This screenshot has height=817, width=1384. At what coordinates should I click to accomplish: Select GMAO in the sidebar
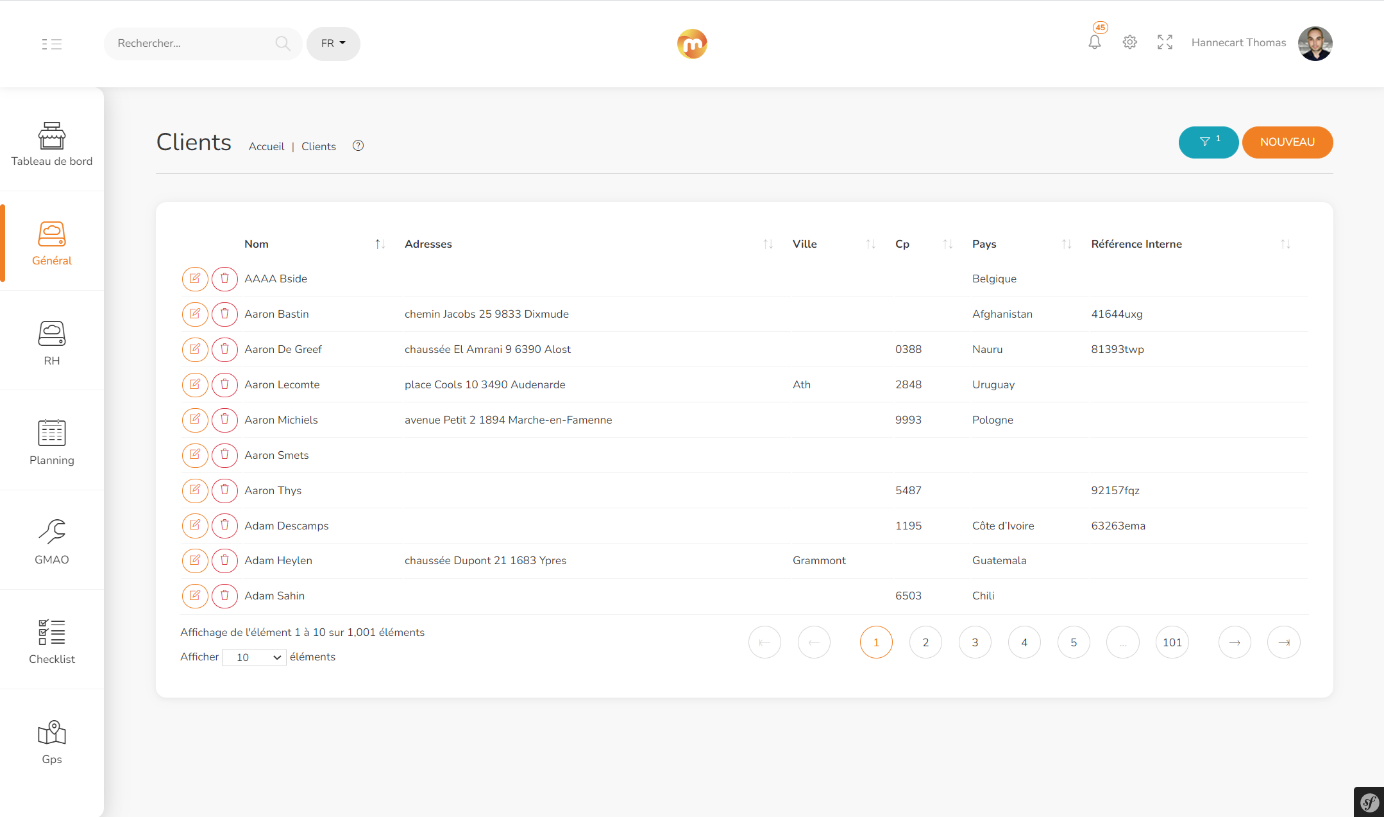(52, 541)
